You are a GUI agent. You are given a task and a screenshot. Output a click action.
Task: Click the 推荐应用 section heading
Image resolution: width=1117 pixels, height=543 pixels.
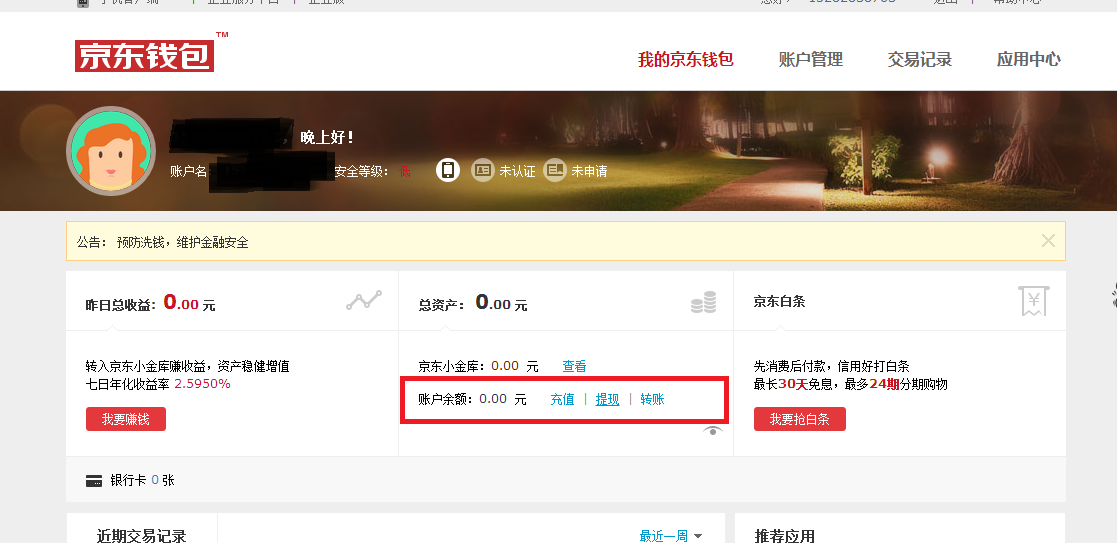(784, 536)
